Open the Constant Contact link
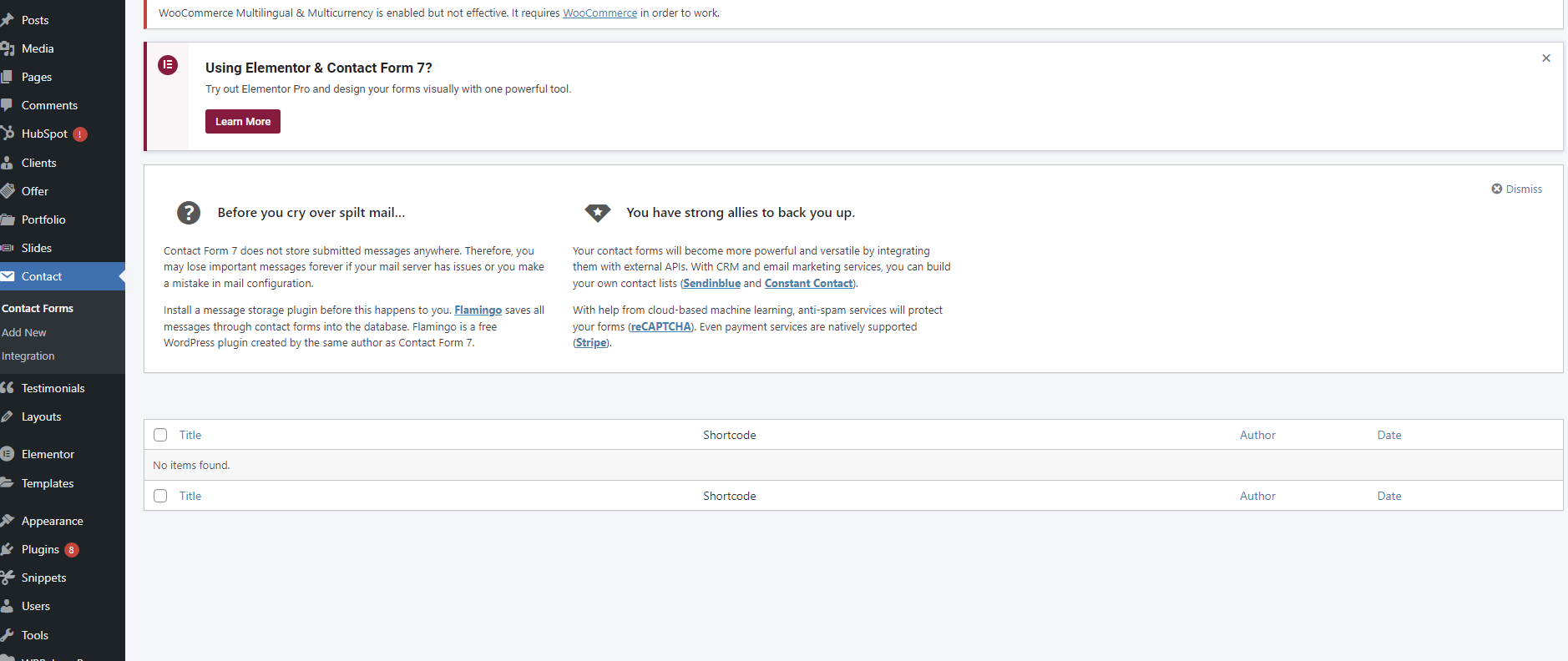Screen dimensions: 1568x661 point(809,284)
